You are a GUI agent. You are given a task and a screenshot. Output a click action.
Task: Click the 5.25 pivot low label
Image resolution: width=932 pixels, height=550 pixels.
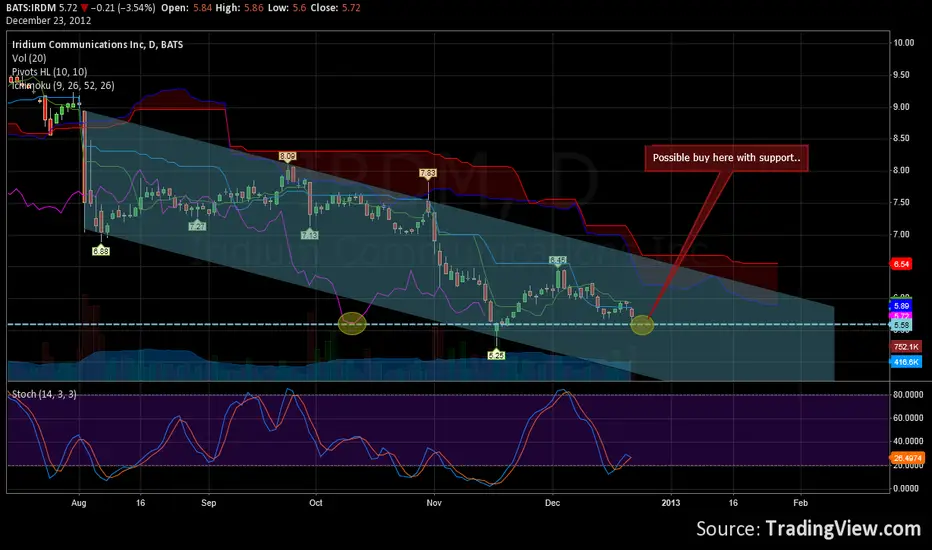(x=496, y=355)
